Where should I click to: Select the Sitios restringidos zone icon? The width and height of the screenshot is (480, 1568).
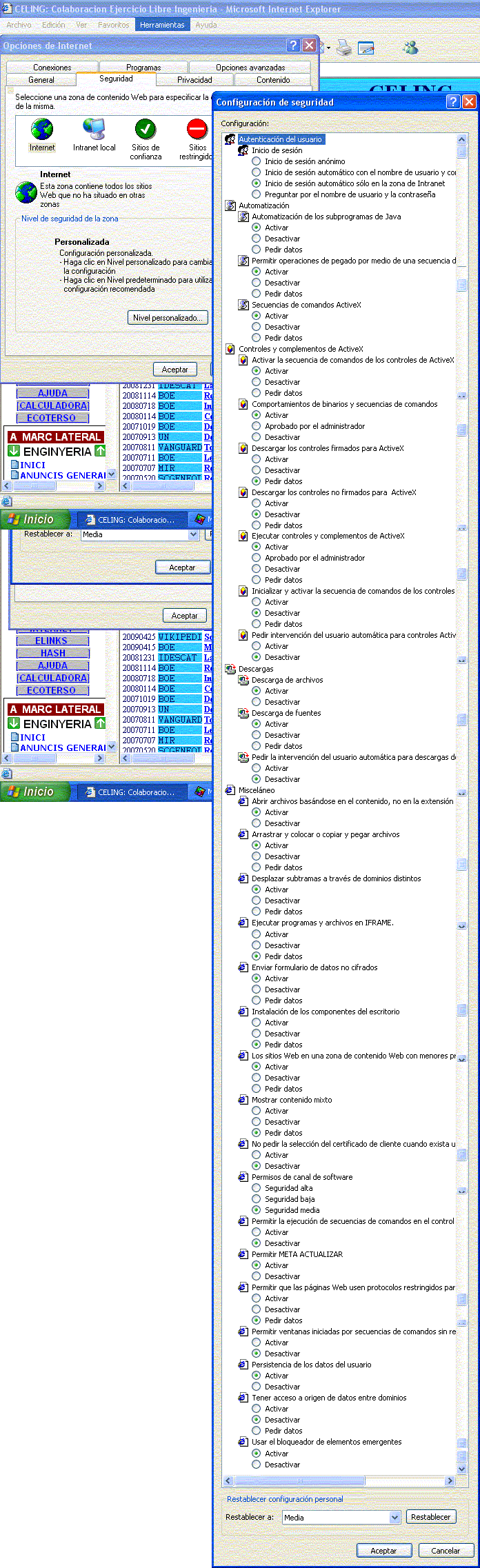(197, 129)
